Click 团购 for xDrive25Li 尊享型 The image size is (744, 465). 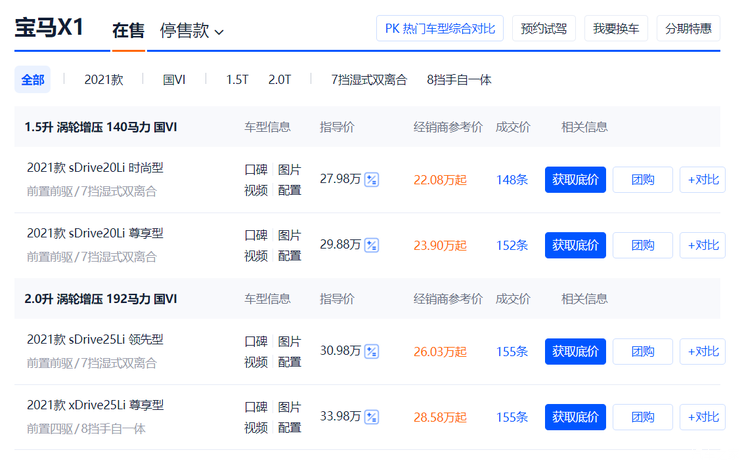coord(642,417)
